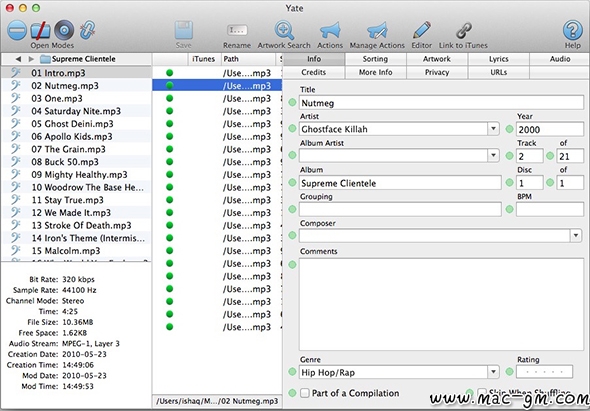Viewport: 590px width, 411px height.
Task: Open the Privacy tab
Action: [x=437, y=72]
